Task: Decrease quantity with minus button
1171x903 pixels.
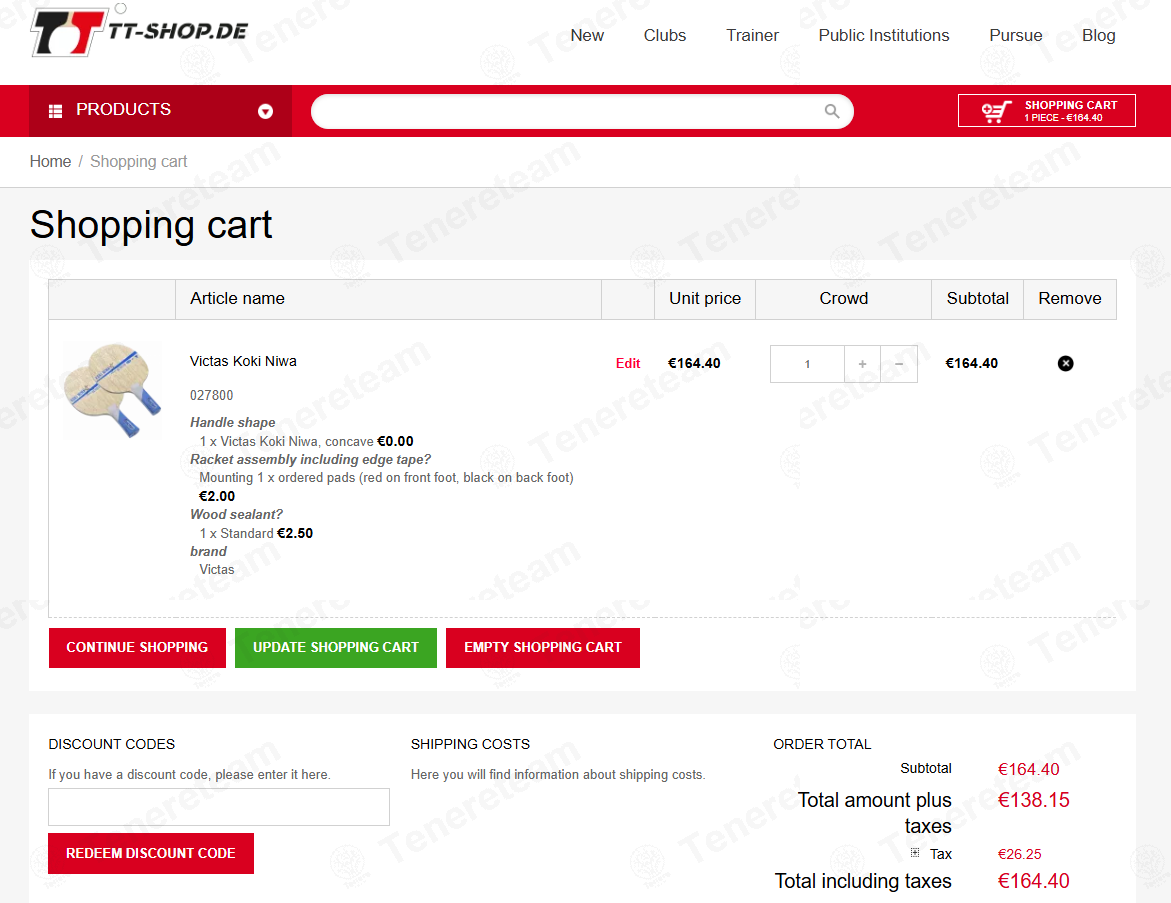Action: [899, 364]
